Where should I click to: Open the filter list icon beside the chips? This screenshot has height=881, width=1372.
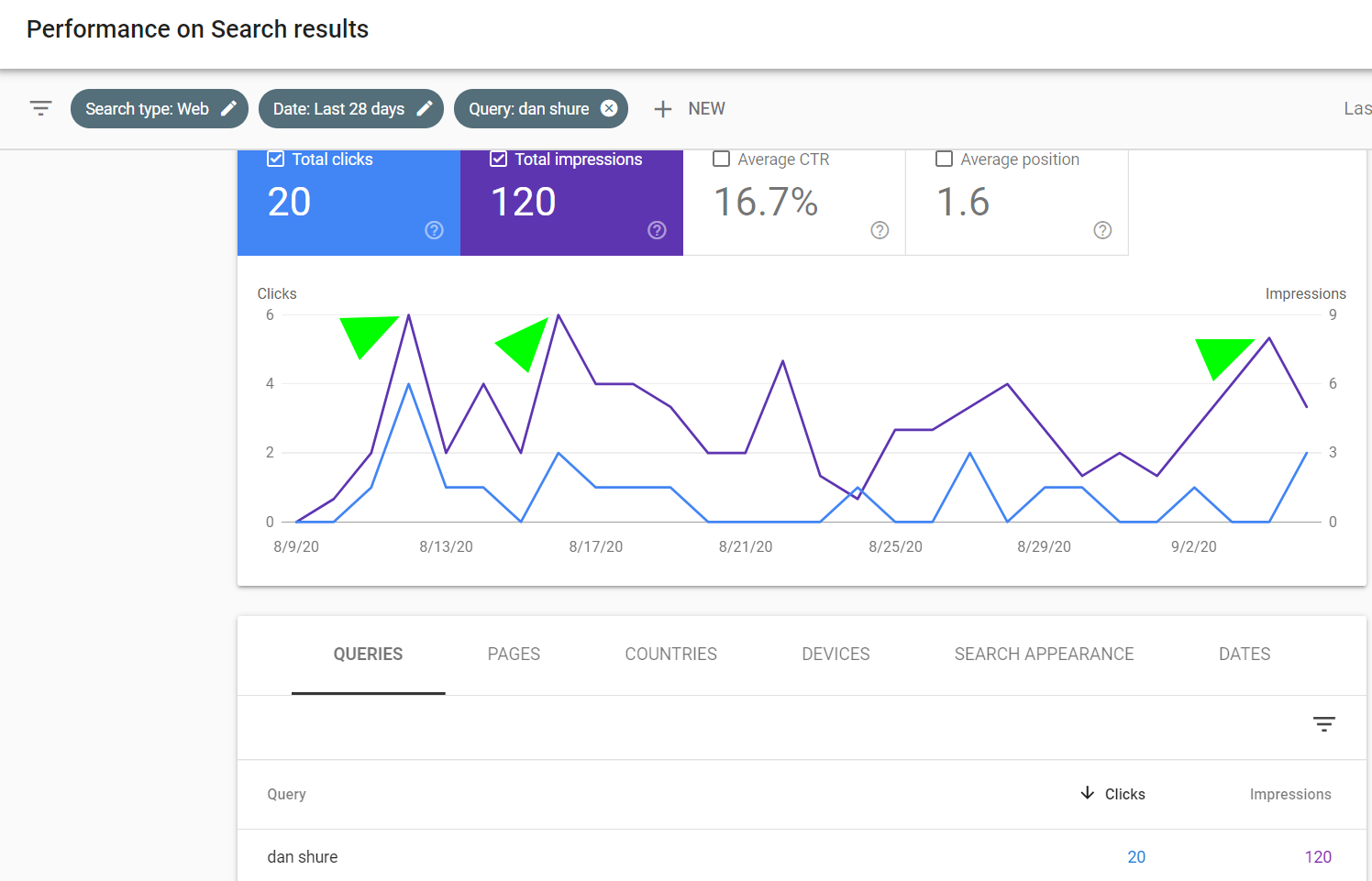(x=40, y=108)
